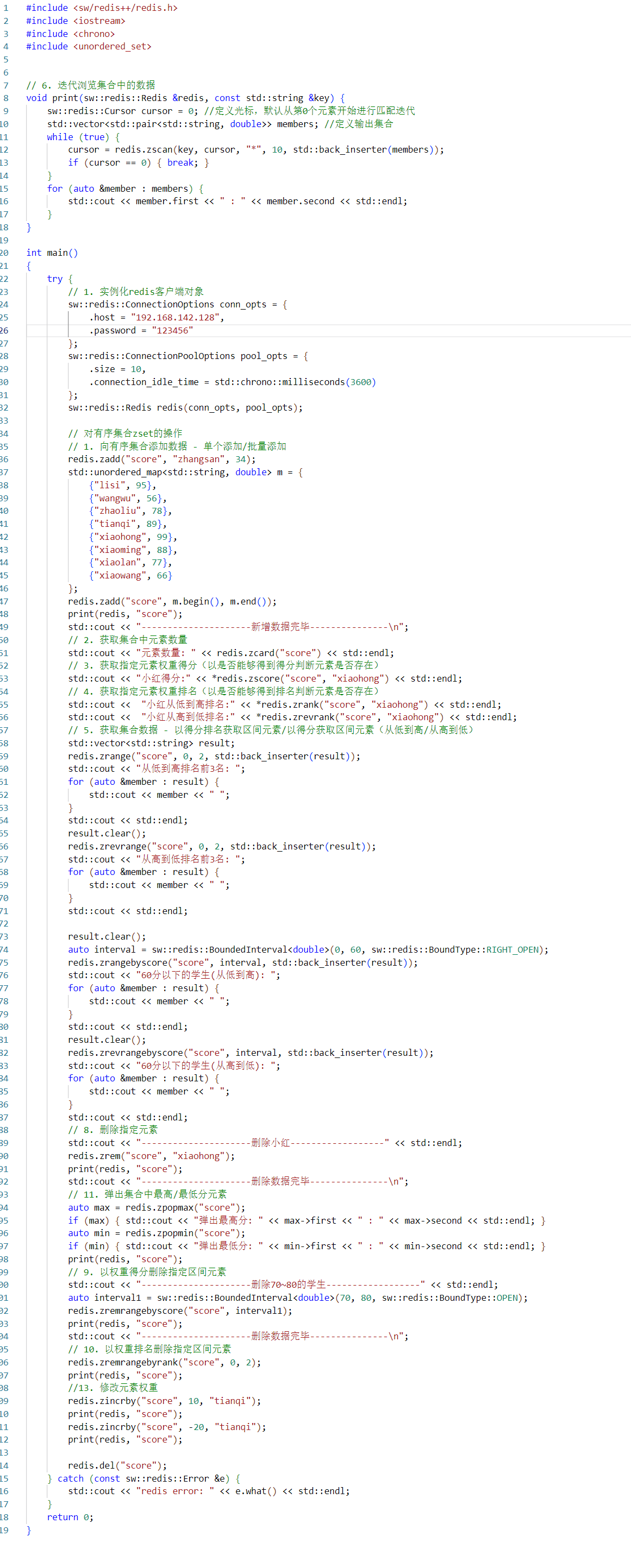Screen dimensions: 631x1568
Task: Click the '{"lisi", 95},' entry
Action: coord(123,485)
